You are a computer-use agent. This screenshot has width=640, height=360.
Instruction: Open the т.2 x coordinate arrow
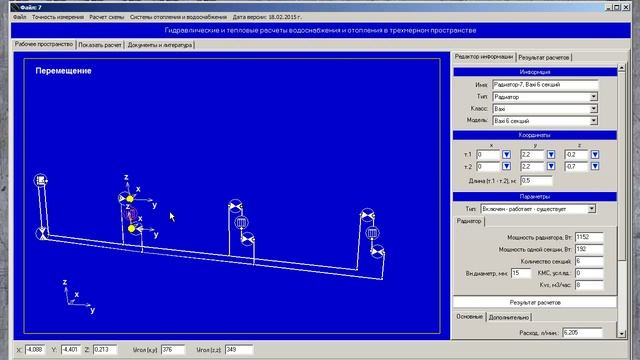coord(506,166)
